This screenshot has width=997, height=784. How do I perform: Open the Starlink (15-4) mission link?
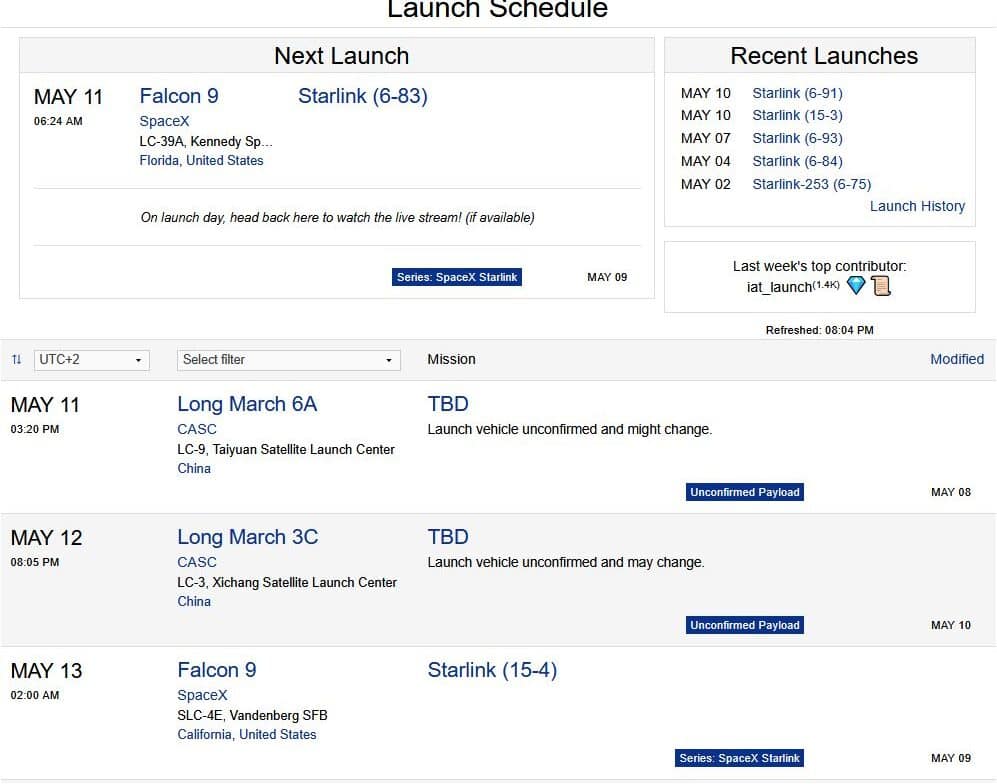point(492,670)
